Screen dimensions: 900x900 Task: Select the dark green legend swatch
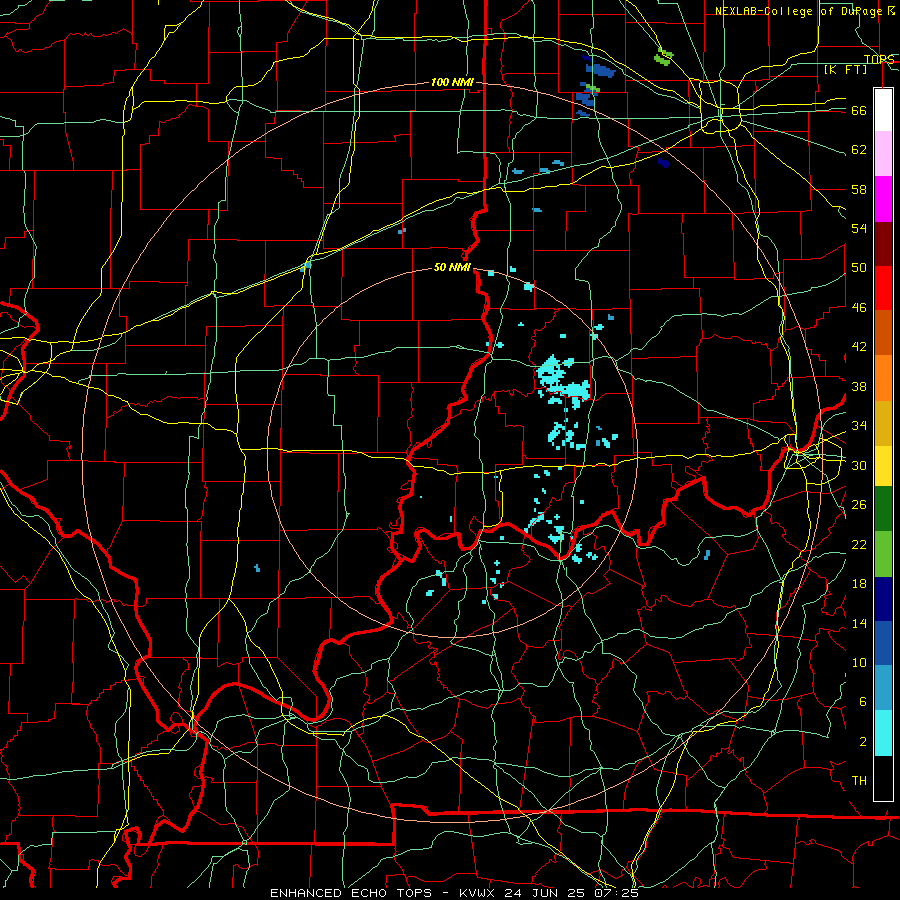[x=883, y=509]
